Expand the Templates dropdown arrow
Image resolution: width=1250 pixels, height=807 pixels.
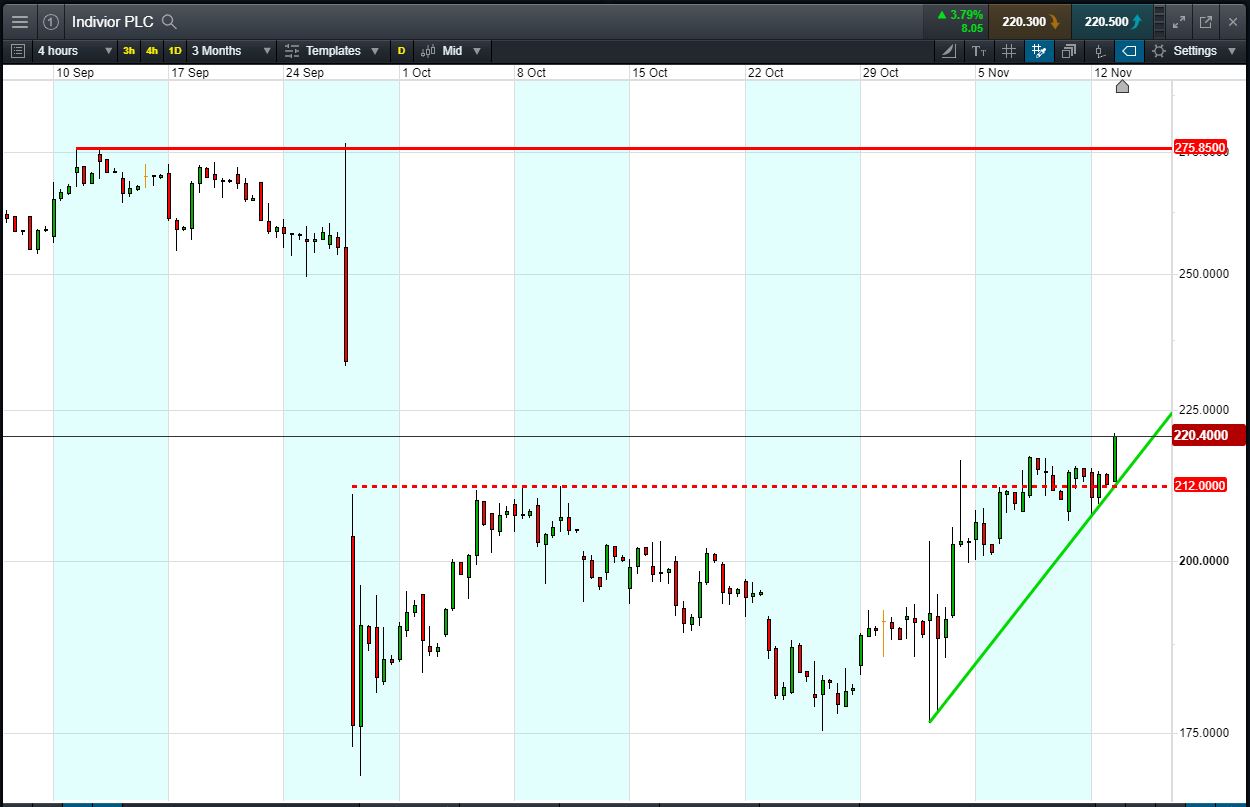click(375, 50)
